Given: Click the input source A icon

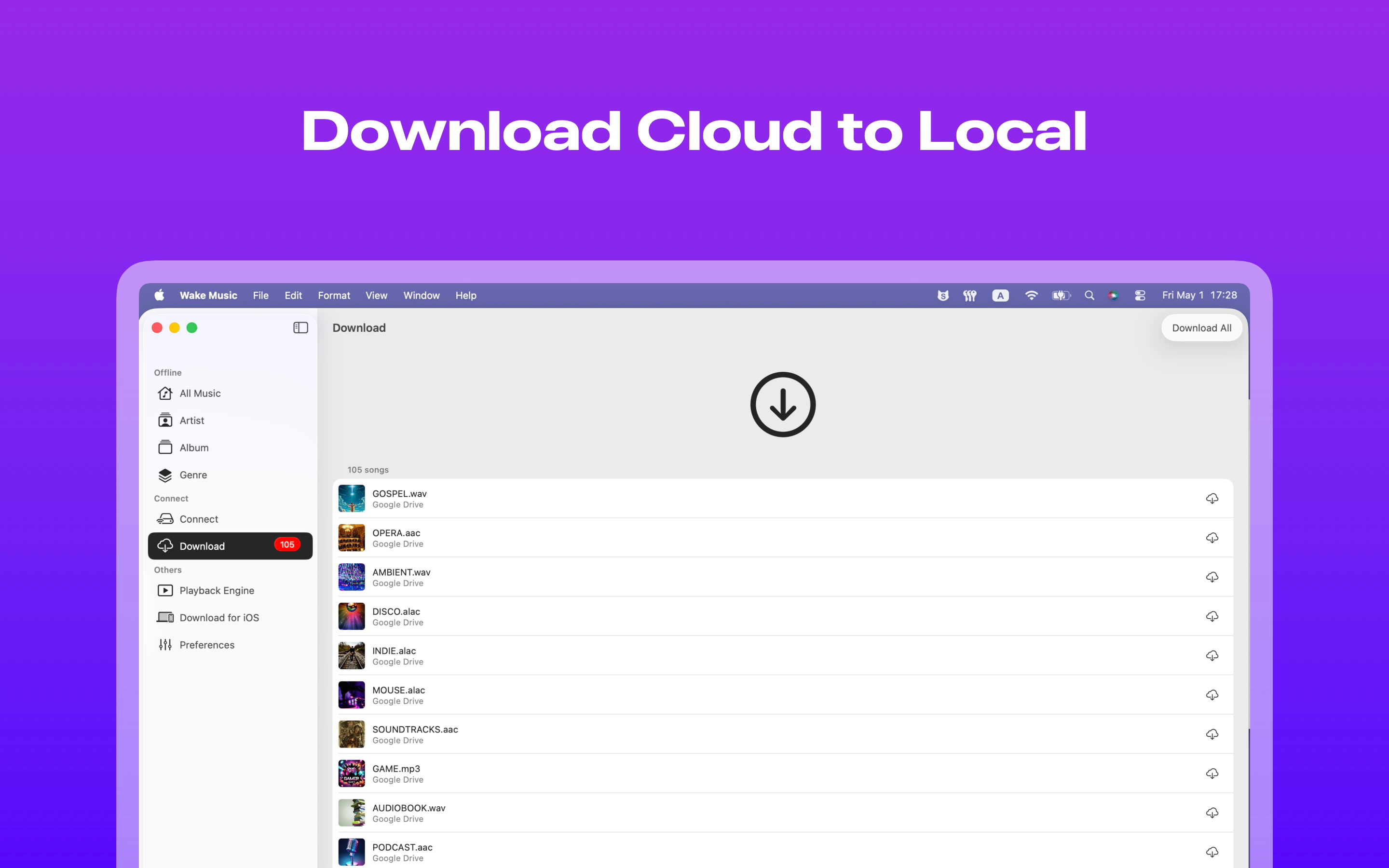Looking at the screenshot, I should tap(1000, 295).
